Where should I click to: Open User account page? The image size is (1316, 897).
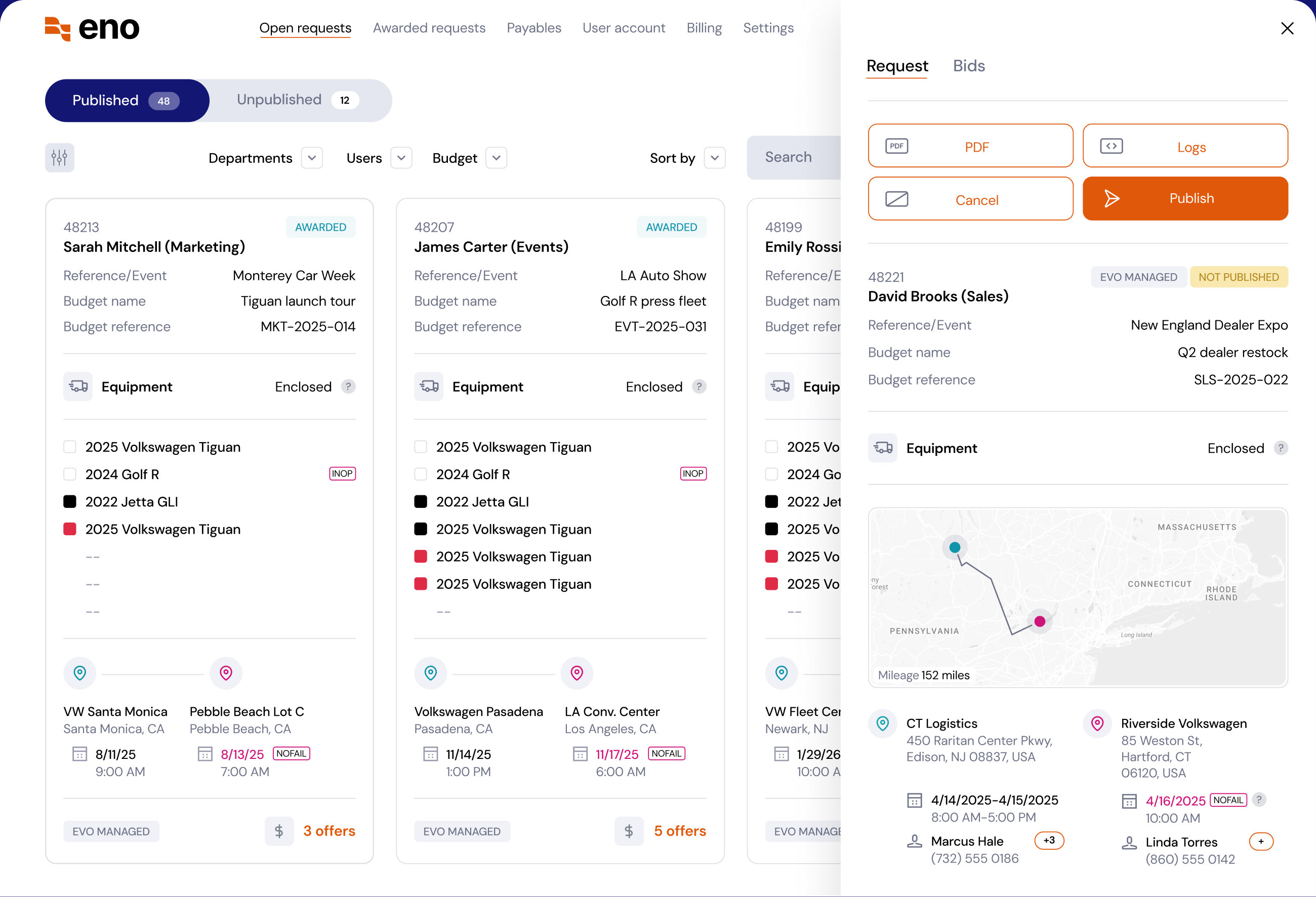click(624, 28)
